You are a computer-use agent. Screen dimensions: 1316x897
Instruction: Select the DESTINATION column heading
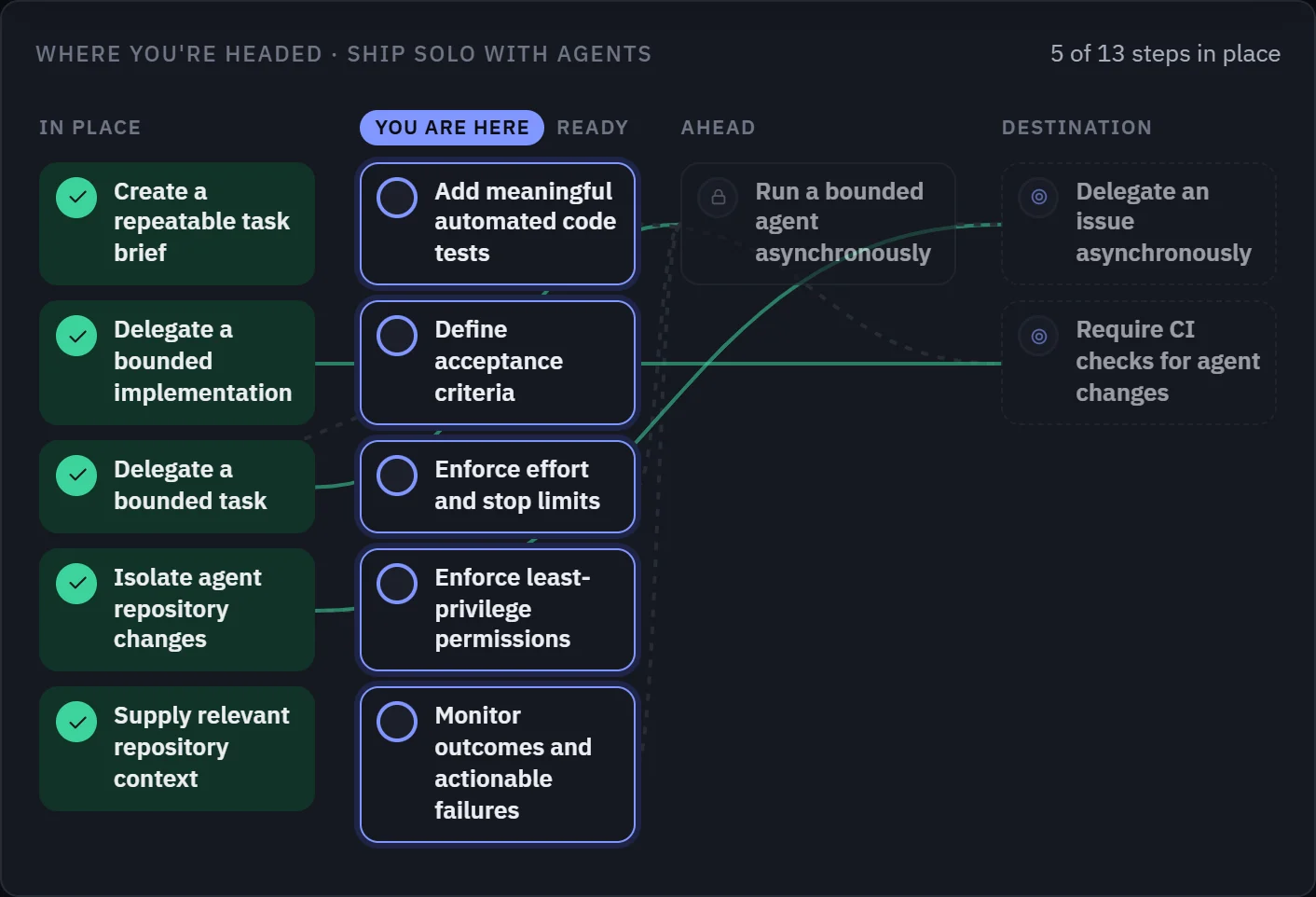[x=1076, y=128]
